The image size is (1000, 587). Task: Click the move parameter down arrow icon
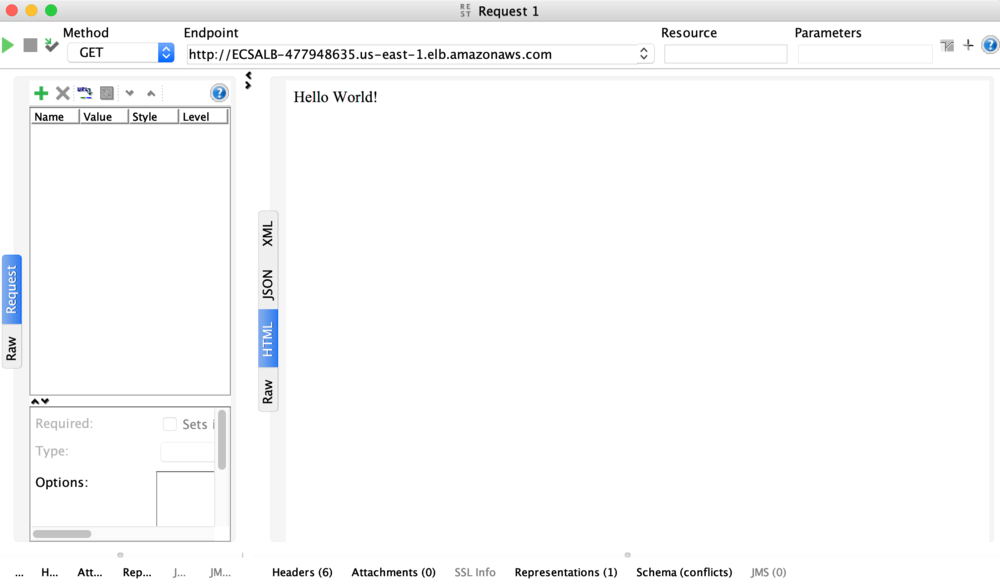(x=129, y=92)
